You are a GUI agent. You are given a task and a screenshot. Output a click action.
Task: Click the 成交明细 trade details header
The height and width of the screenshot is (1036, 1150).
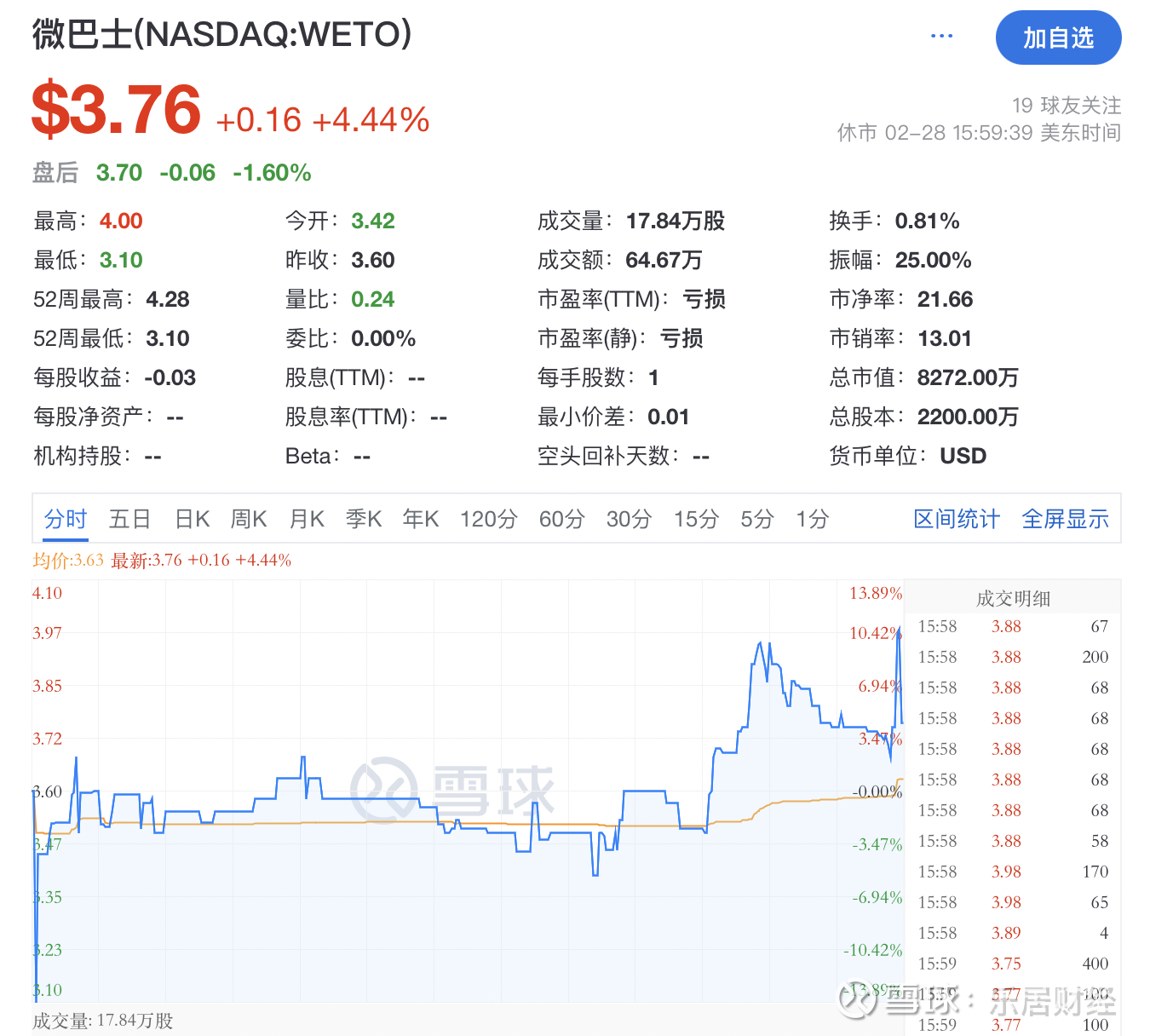coord(1013,599)
